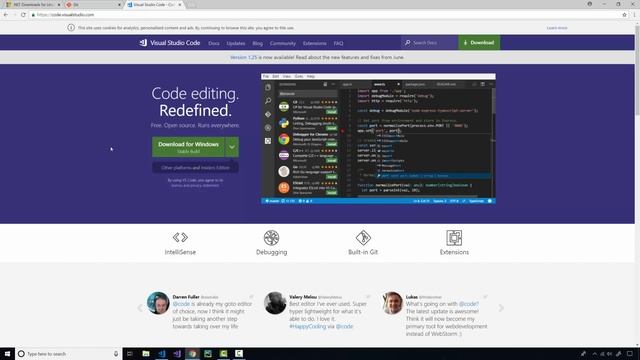Click Learn more in cookie banner
Screen dimensions: 640x360
[557, 28]
